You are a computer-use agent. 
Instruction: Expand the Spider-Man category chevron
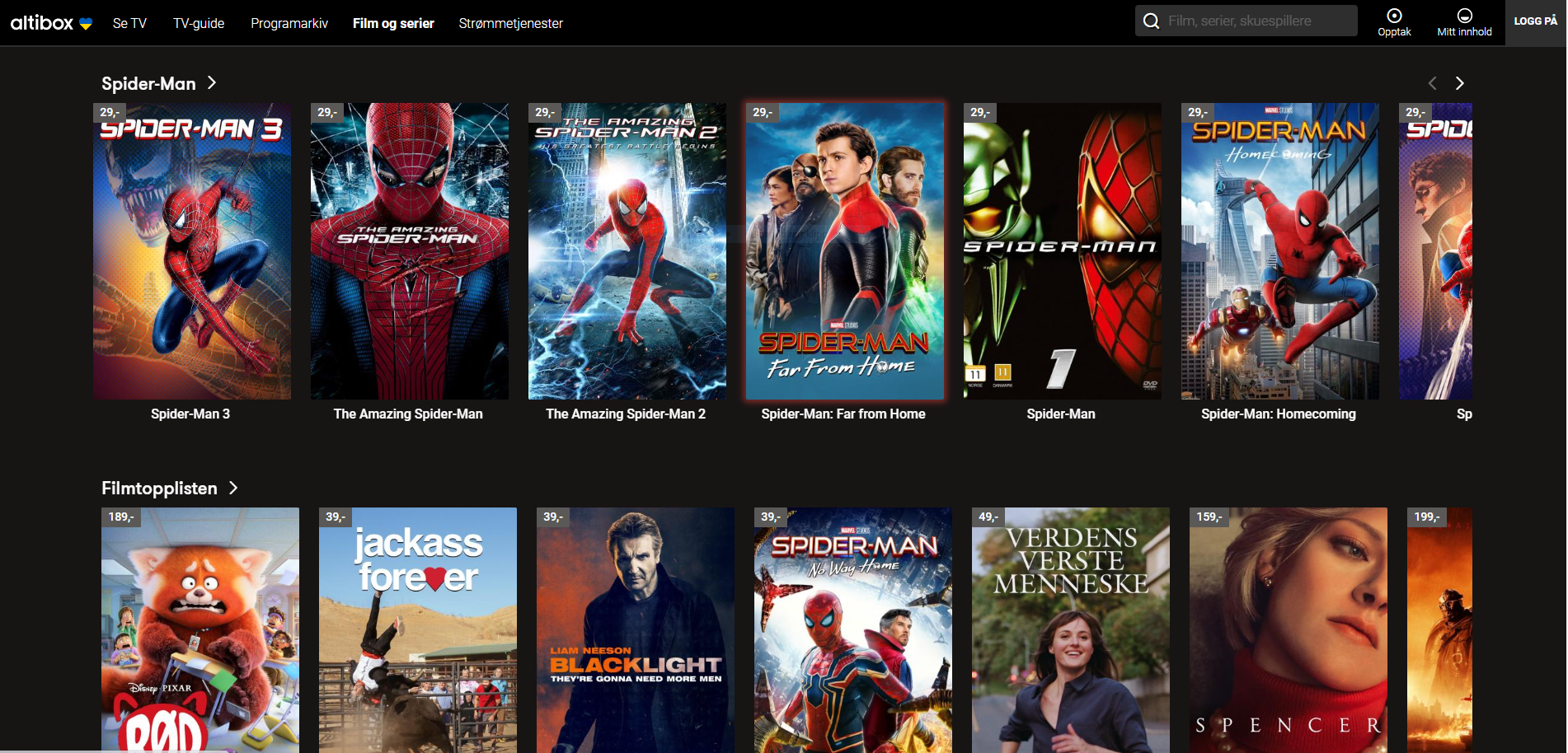point(212,83)
